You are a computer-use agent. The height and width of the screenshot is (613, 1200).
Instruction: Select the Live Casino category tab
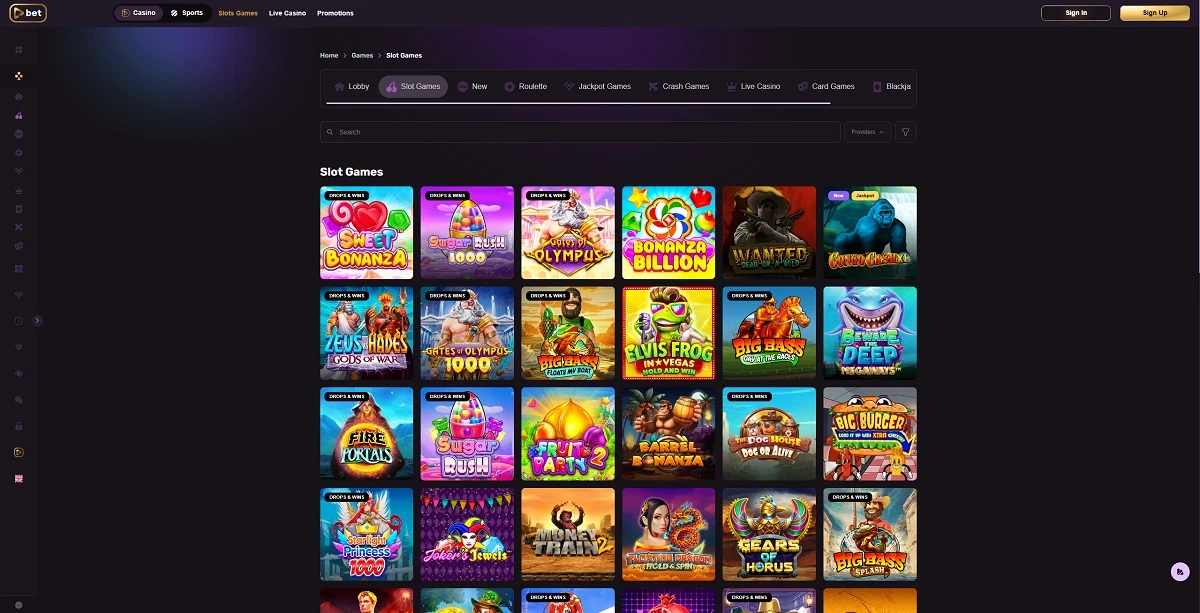pyautogui.click(x=754, y=87)
